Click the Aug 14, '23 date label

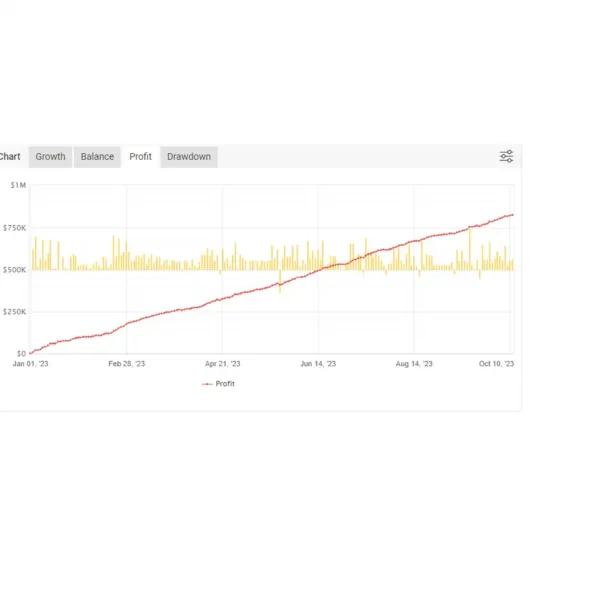[414, 365]
